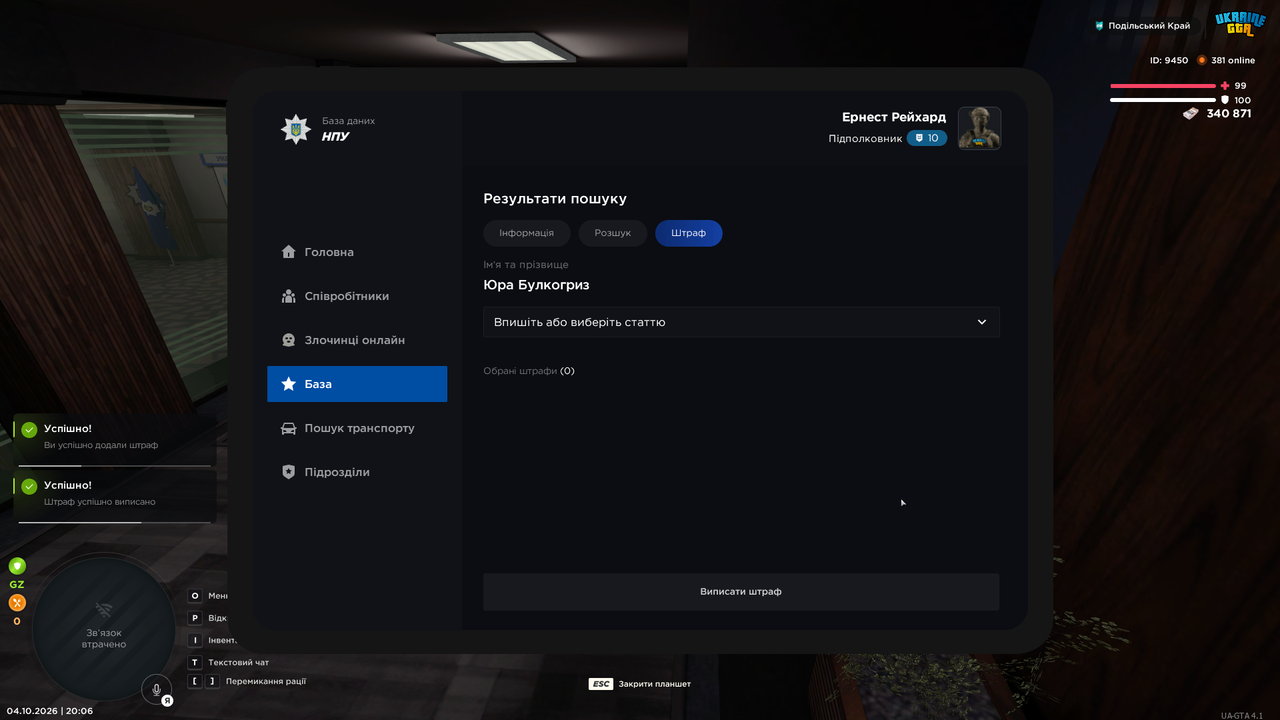Click the green shield GZ status icon

click(x=17, y=566)
